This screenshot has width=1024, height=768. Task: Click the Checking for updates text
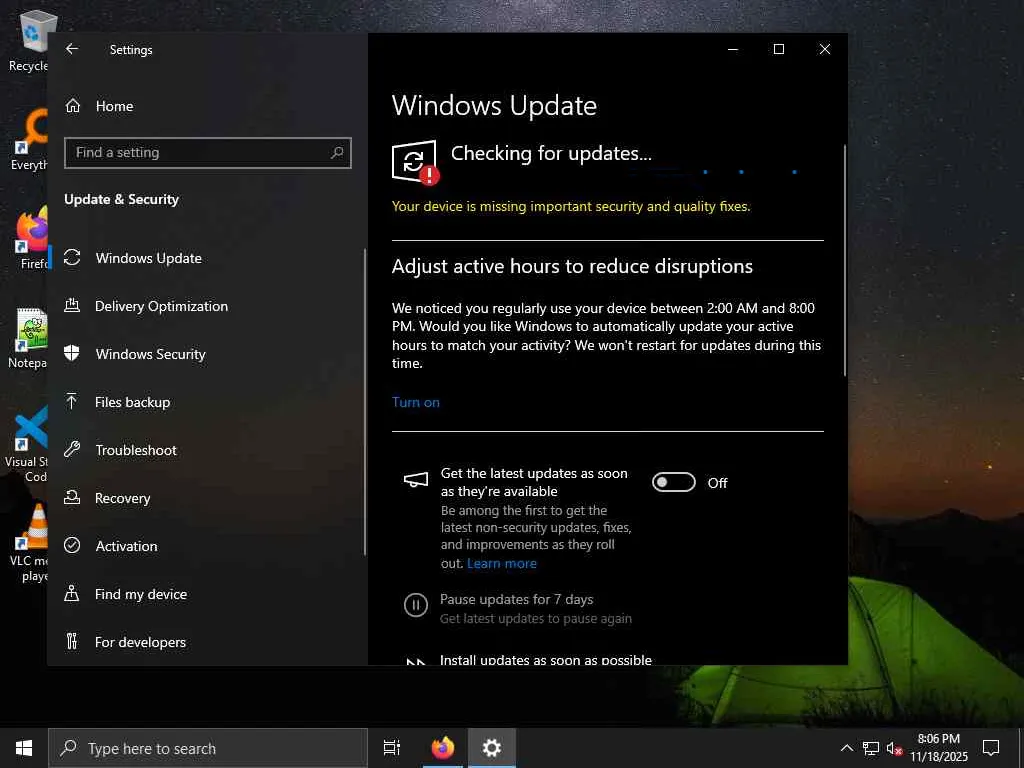[x=551, y=153]
